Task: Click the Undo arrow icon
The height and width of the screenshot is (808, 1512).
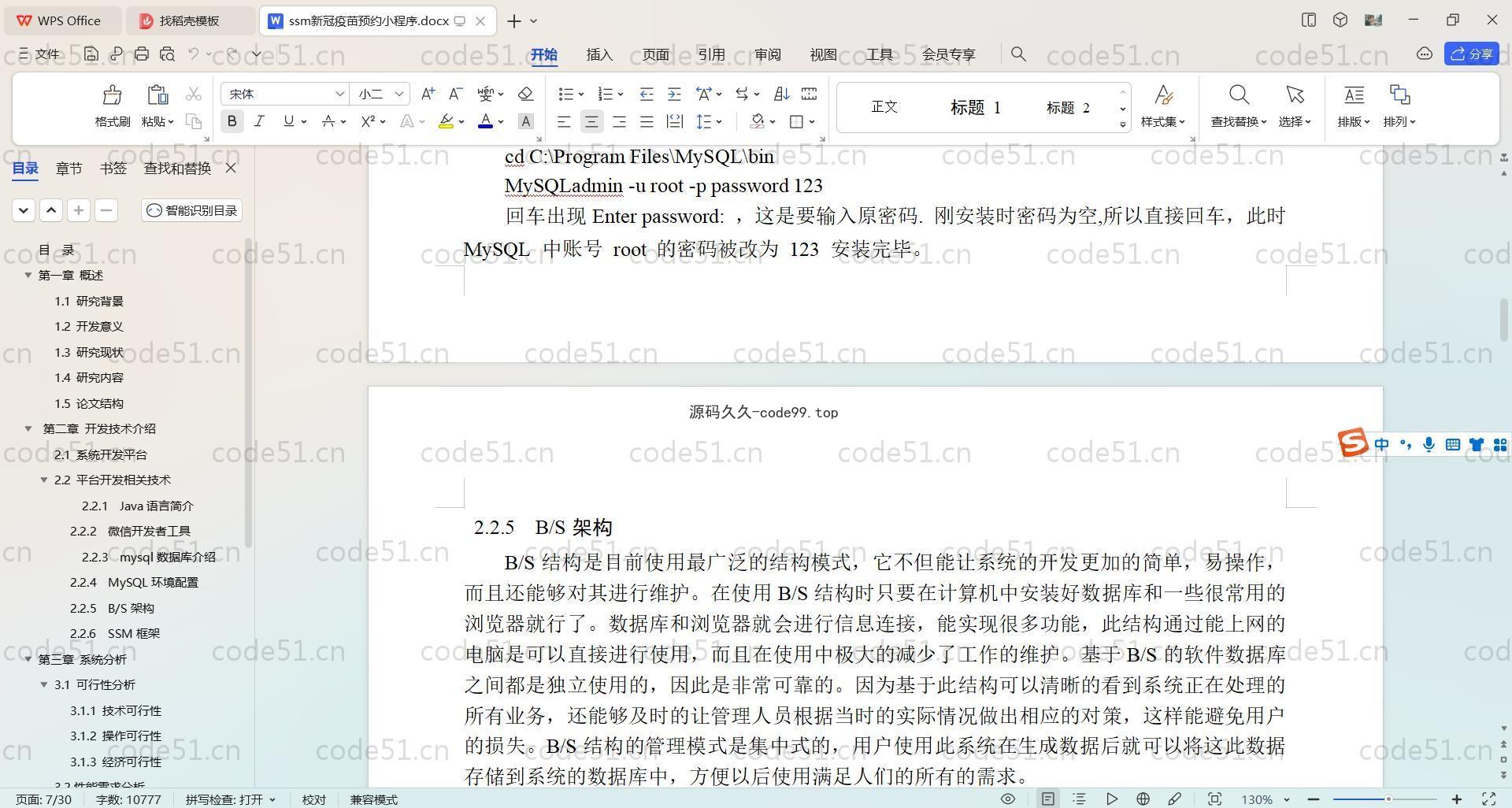Action: point(194,54)
